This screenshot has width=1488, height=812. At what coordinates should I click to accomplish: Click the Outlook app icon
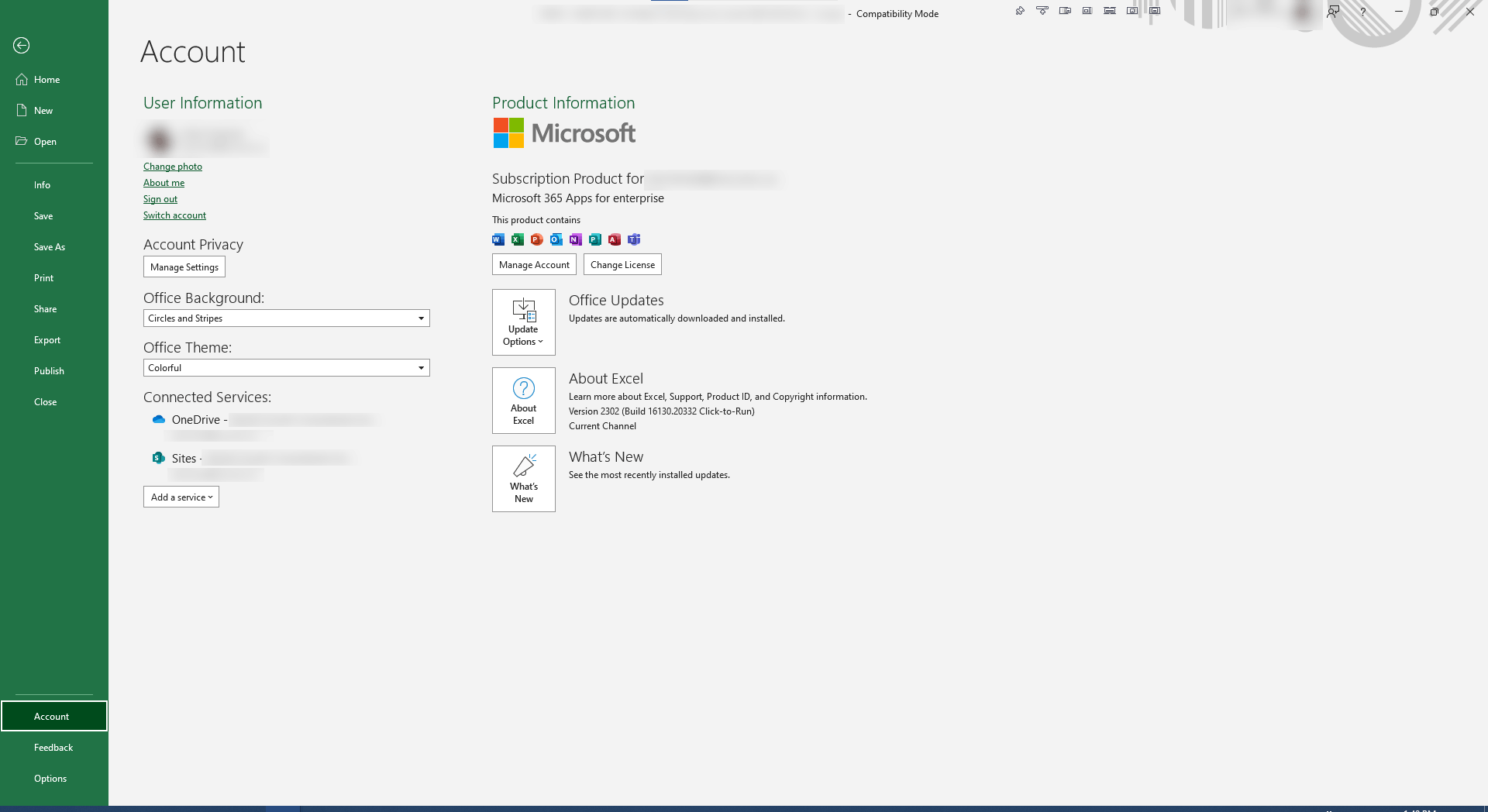(556, 239)
